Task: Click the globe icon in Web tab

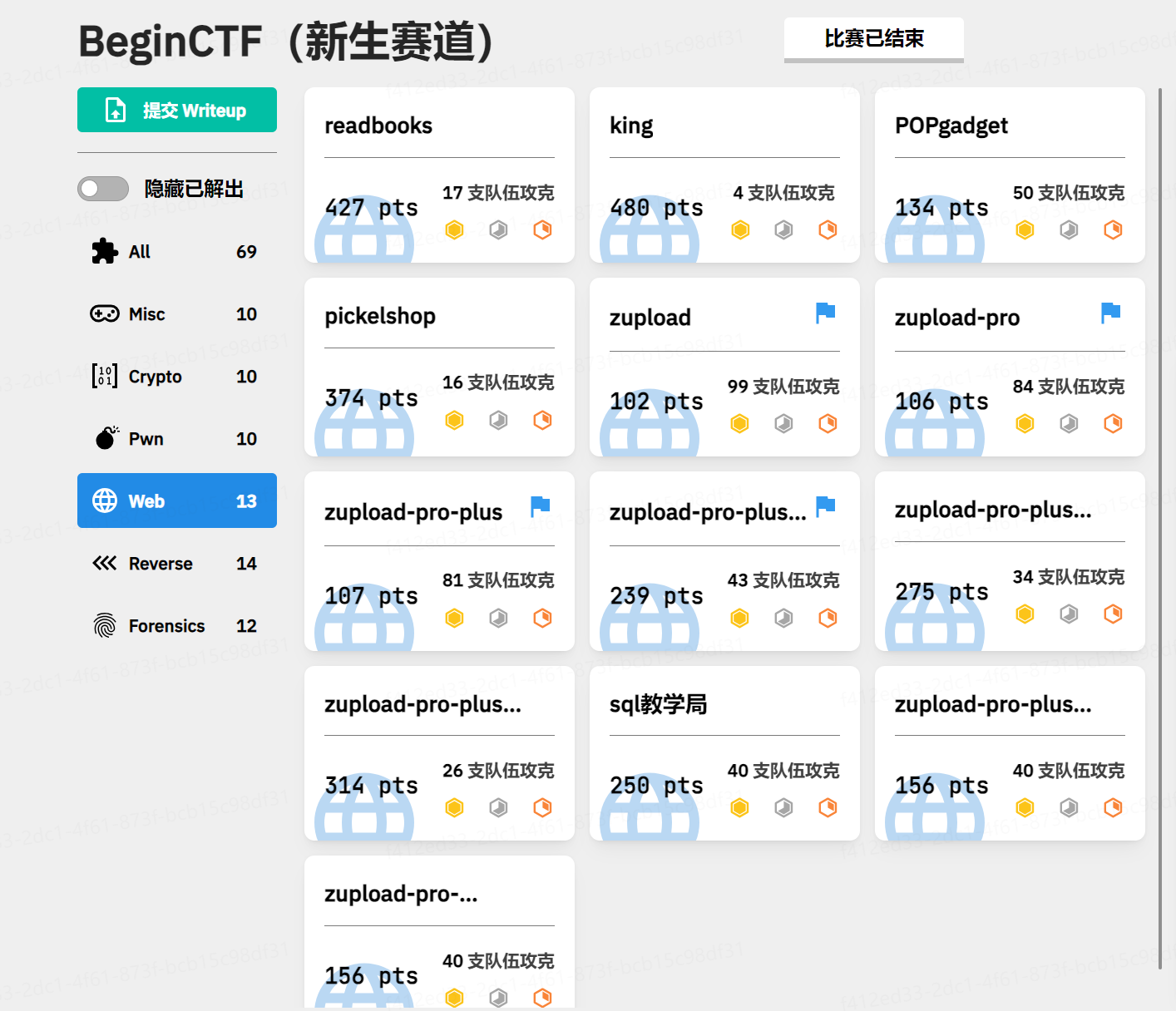Action: (x=105, y=501)
